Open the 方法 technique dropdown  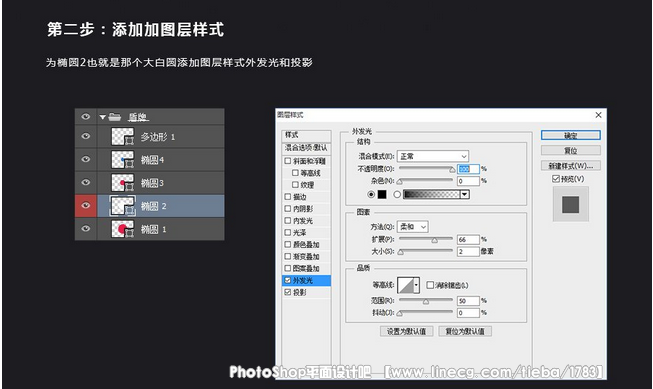click(413, 227)
